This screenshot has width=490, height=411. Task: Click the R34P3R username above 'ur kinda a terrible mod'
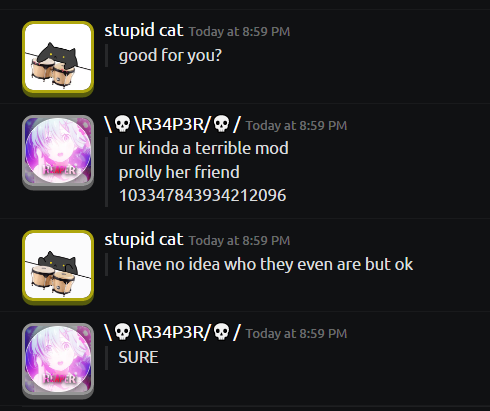point(172,124)
